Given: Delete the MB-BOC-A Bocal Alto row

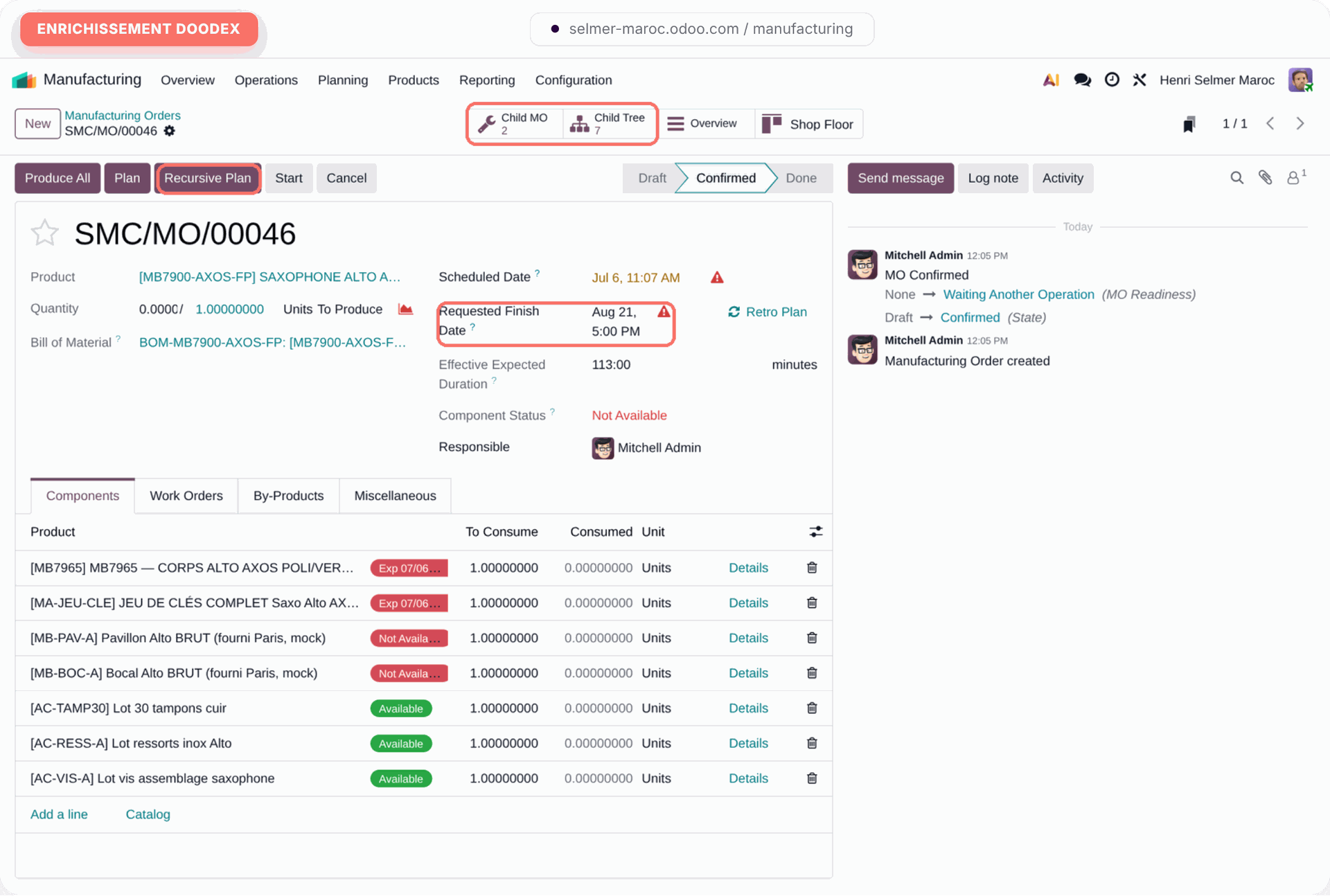Looking at the screenshot, I should coord(812,673).
